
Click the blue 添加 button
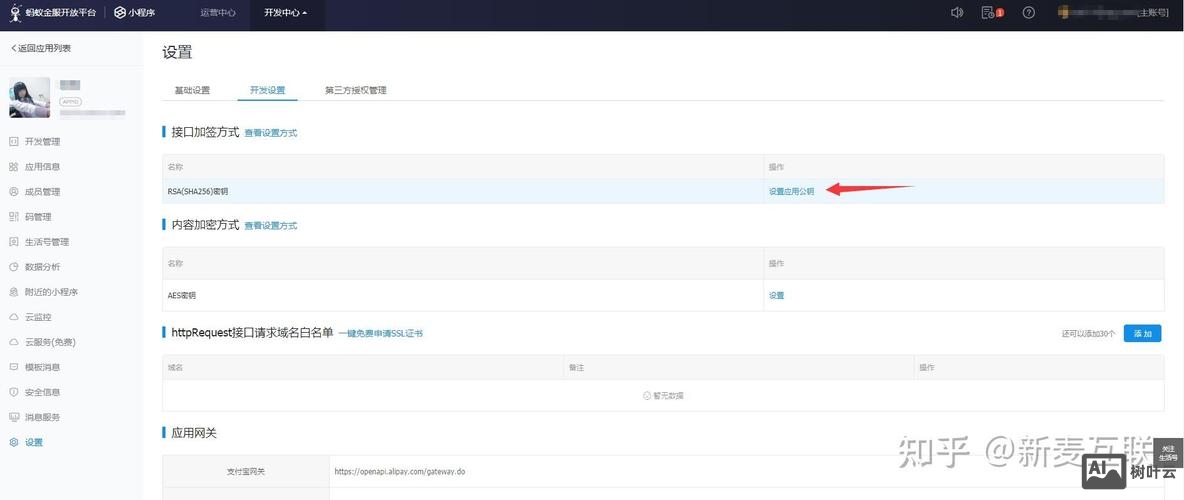point(1142,333)
